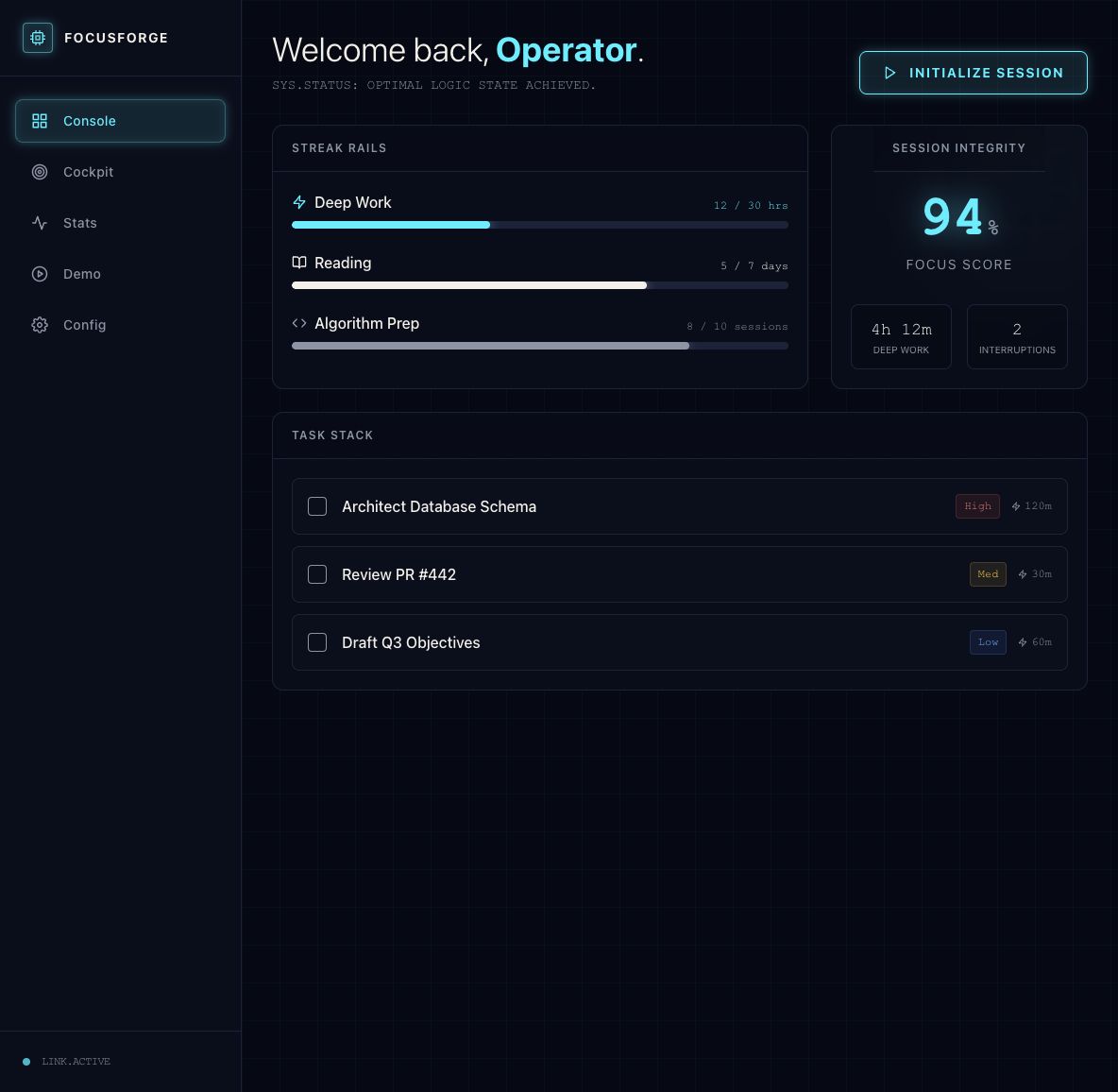1118x1092 pixels.
Task: Click the 'Operator' name in greeting
Action: point(567,50)
